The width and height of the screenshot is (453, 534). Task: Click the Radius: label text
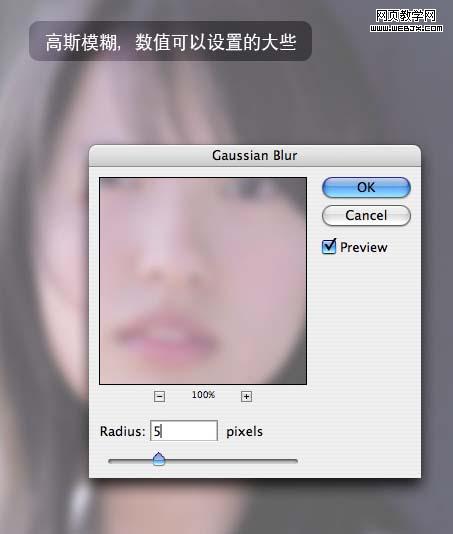[x=123, y=431]
